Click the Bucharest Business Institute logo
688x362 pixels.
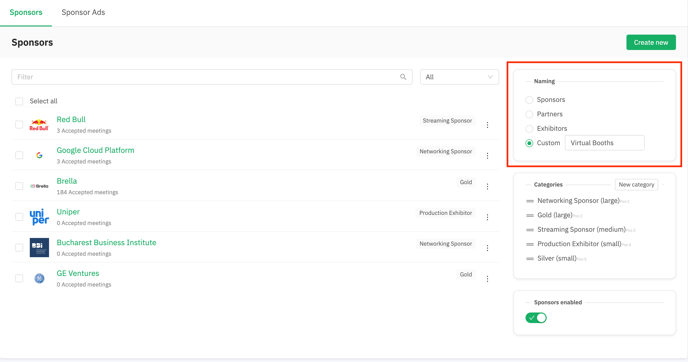[x=39, y=247]
